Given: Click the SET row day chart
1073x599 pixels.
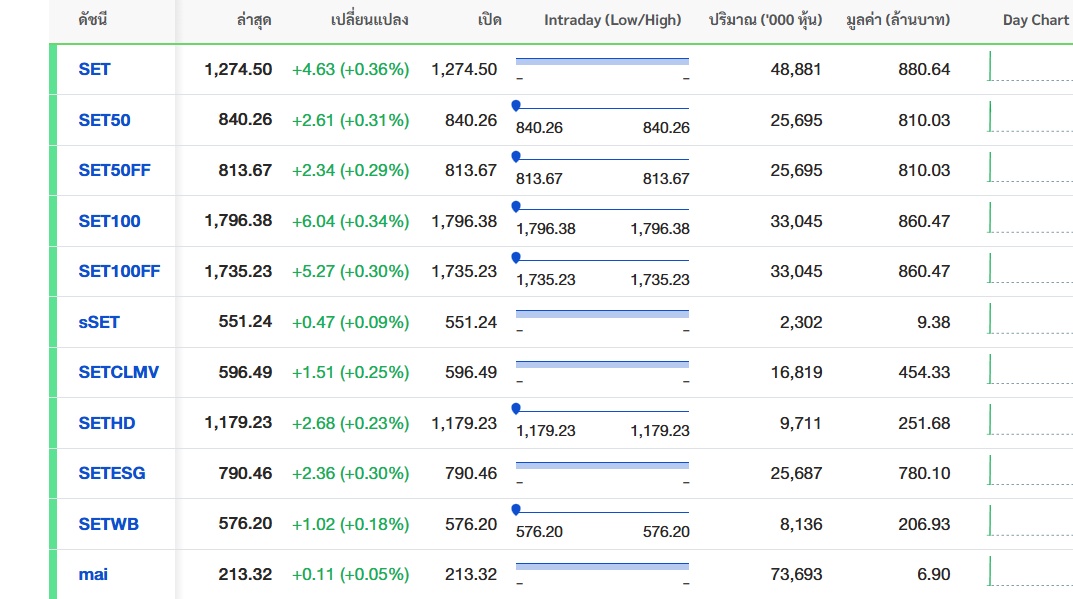Looking at the screenshot, I should pos(1030,68).
